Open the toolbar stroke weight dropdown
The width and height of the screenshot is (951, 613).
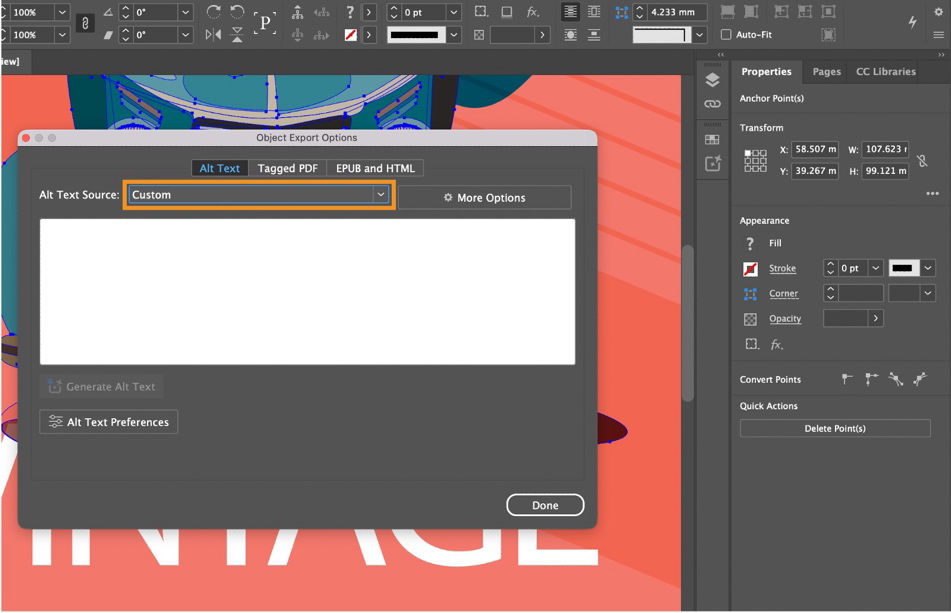click(454, 12)
